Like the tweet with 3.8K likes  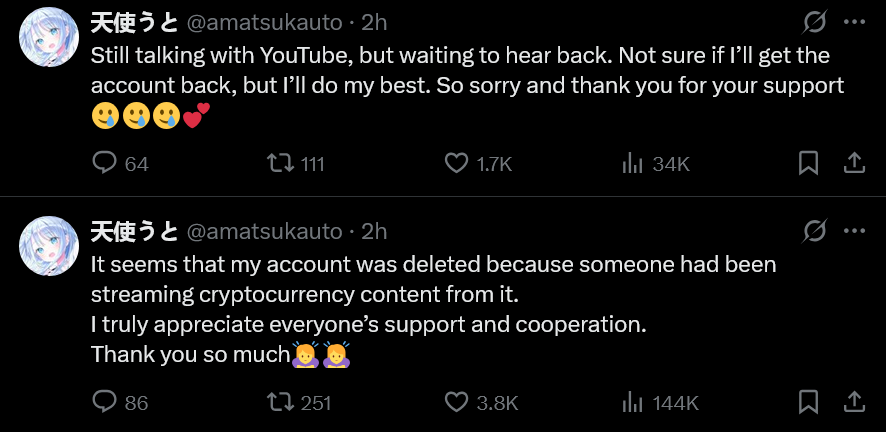coord(456,402)
